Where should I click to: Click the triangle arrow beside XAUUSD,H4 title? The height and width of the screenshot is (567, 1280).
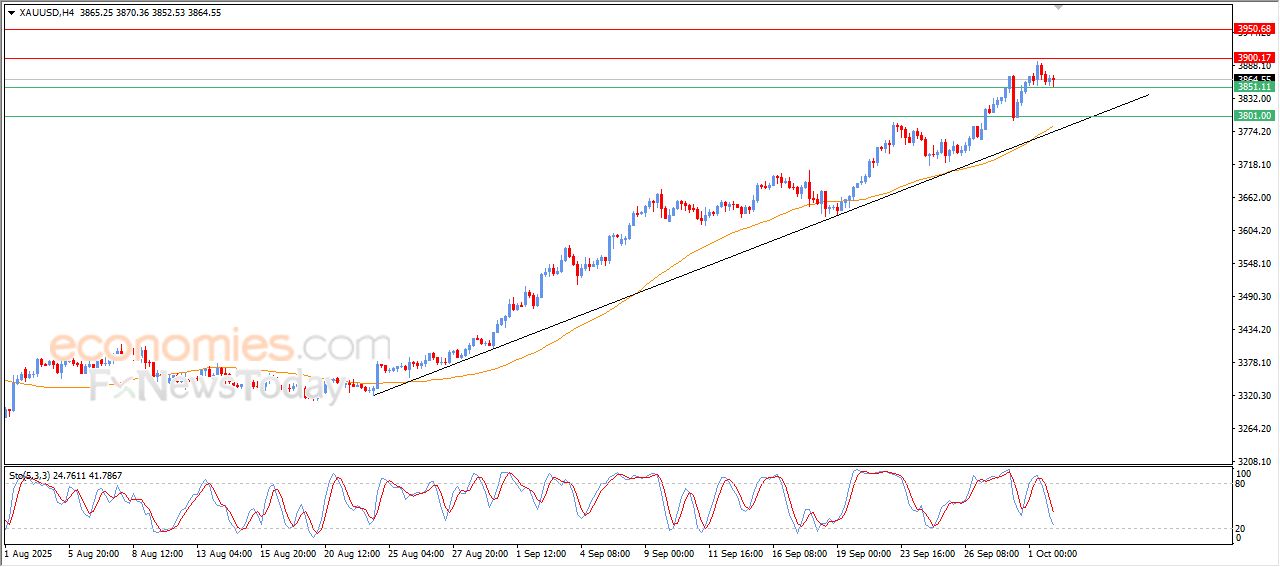pyautogui.click(x=11, y=13)
